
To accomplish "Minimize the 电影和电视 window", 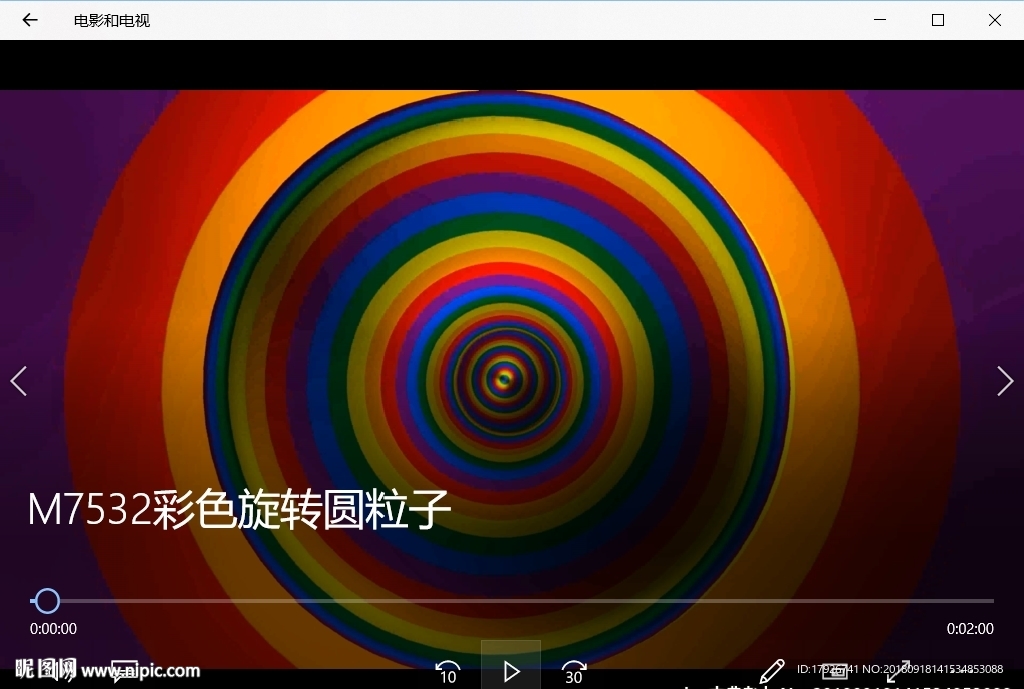I will pos(880,20).
